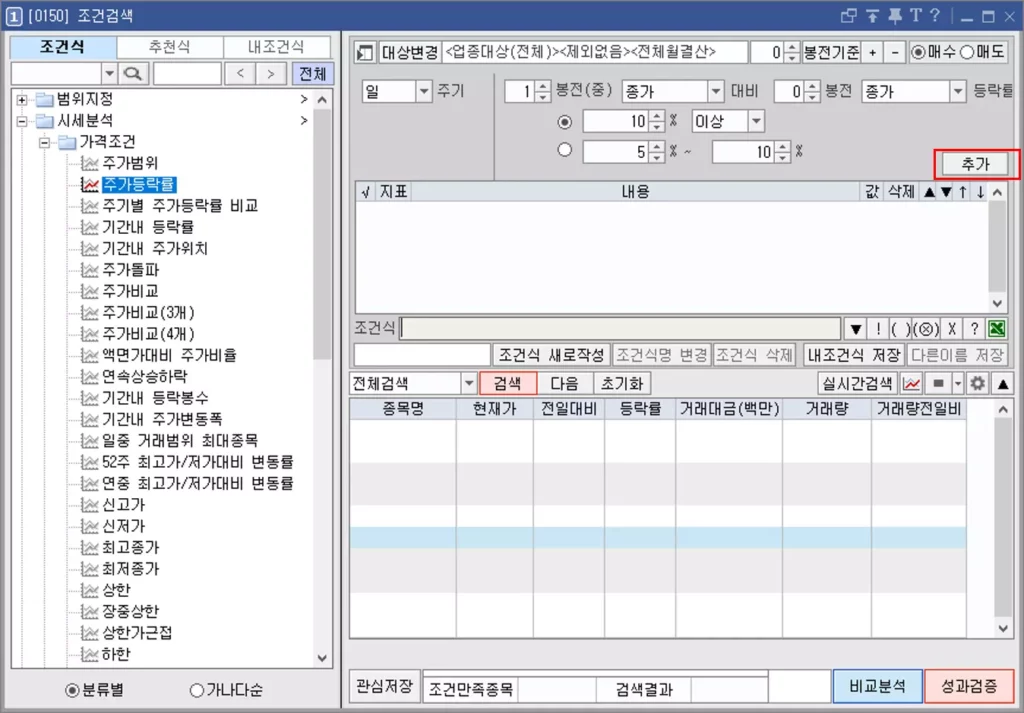Click the 내조건식 저장 button
Screen dimensions: 1024x713
(854, 355)
